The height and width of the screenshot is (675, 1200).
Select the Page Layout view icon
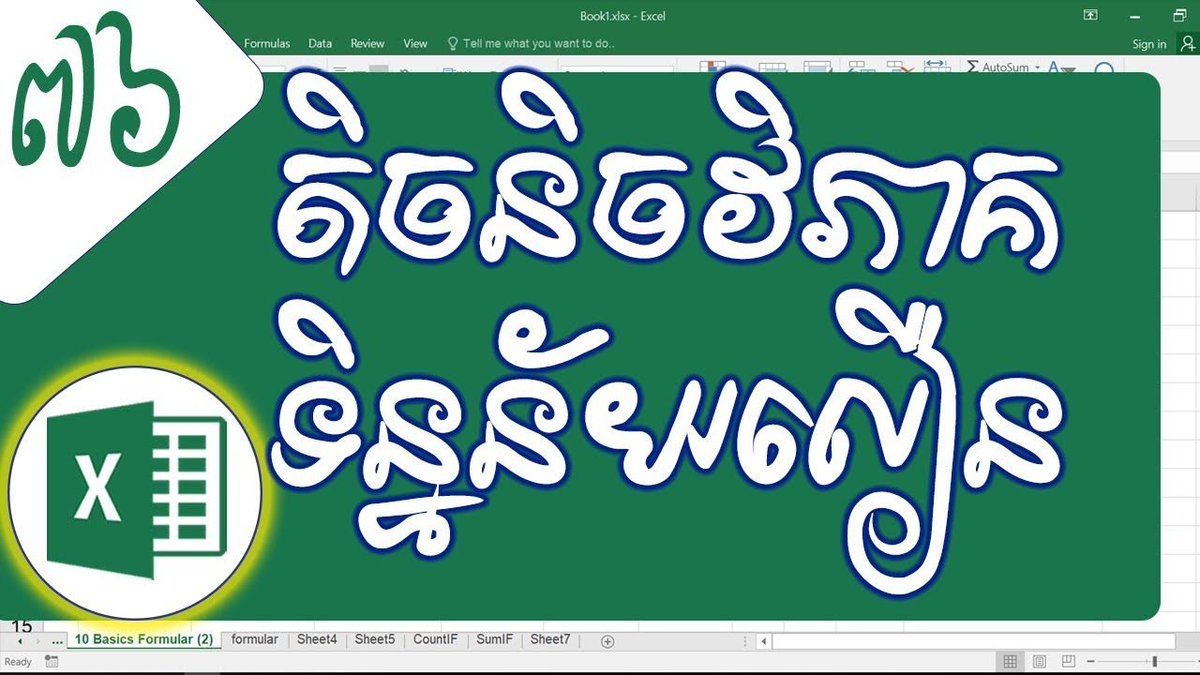[1040, 662]
